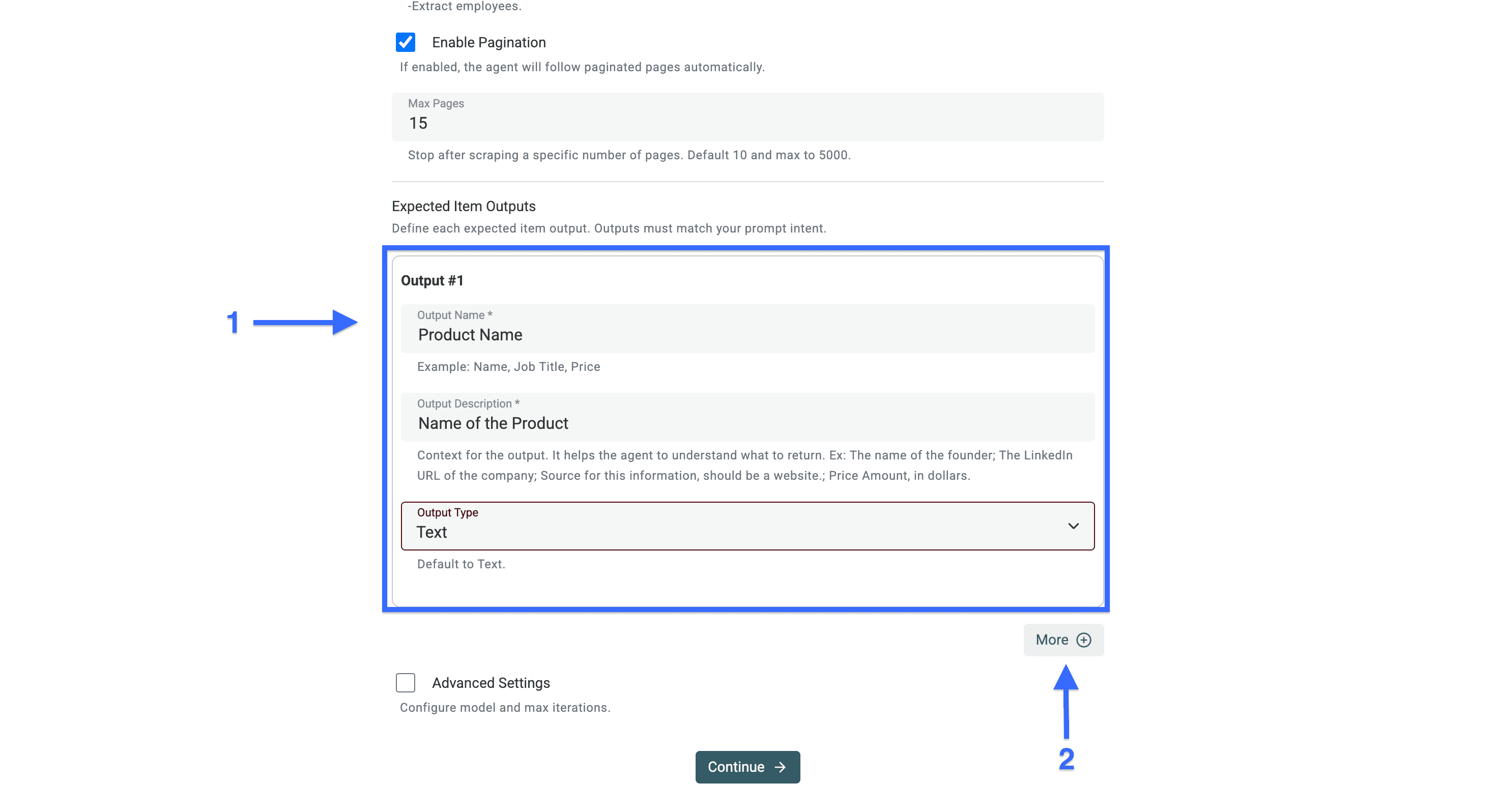Click the Output Type chevron arrow

click(1073, 526)
